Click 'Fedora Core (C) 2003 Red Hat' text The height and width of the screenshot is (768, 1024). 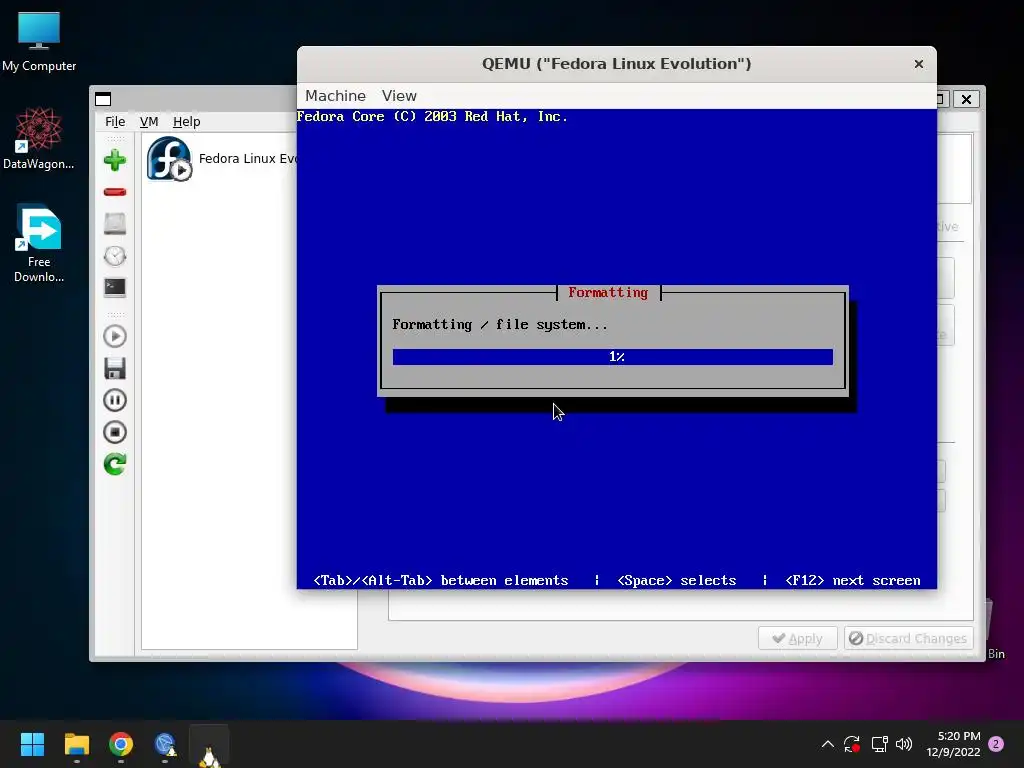pyautogui.click(x=432, y=117)
